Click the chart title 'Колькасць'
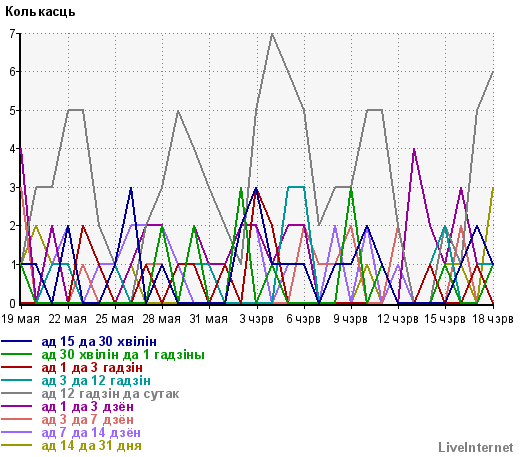520x457 pixels. (x=40, y=12)
